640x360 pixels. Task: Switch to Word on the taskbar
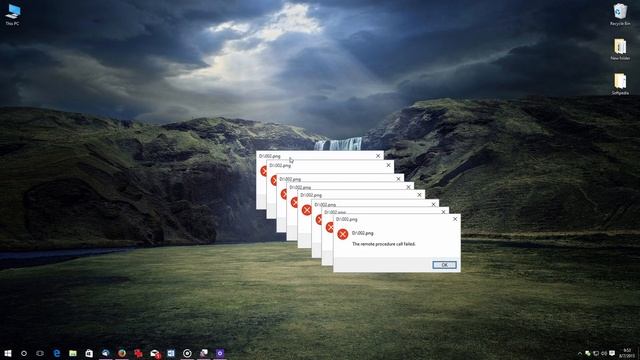pos(171,353)
